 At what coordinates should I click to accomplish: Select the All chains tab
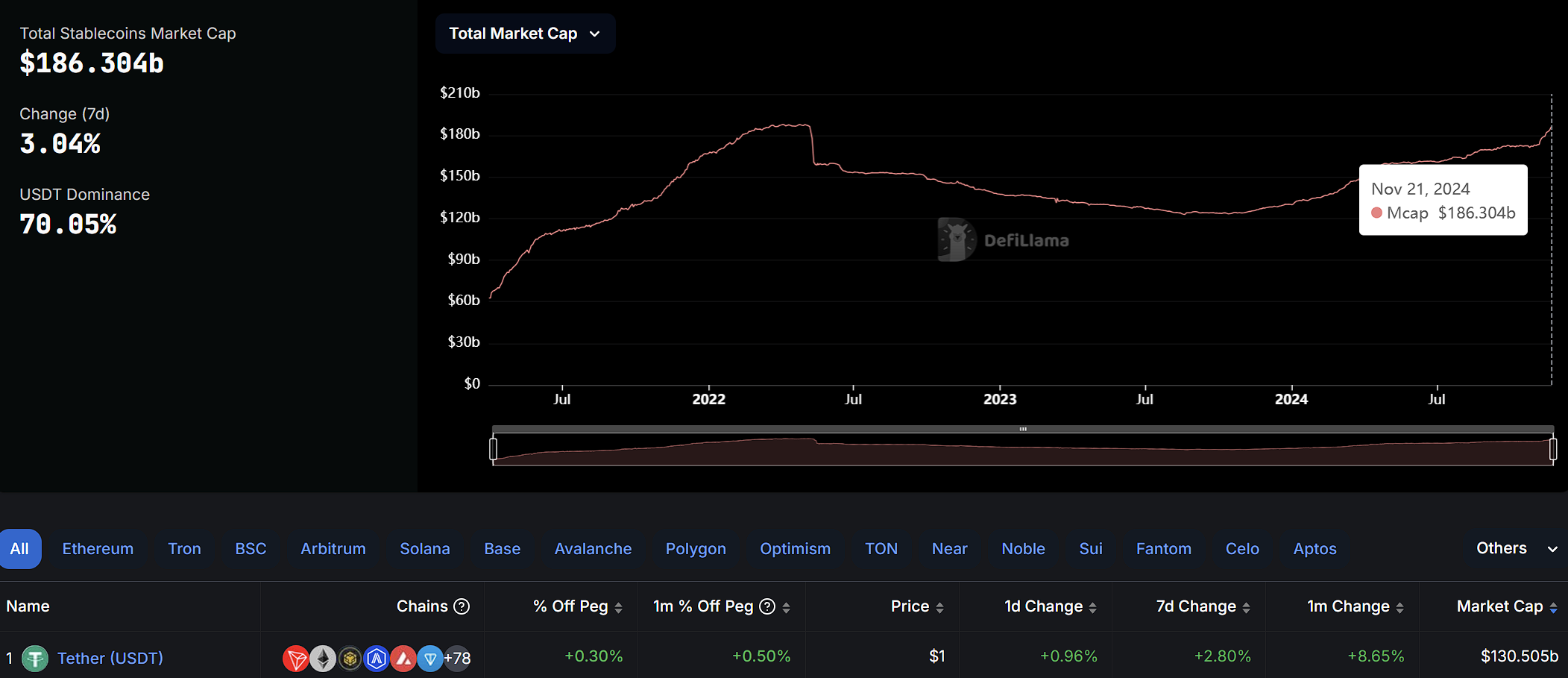click(20, 549)
